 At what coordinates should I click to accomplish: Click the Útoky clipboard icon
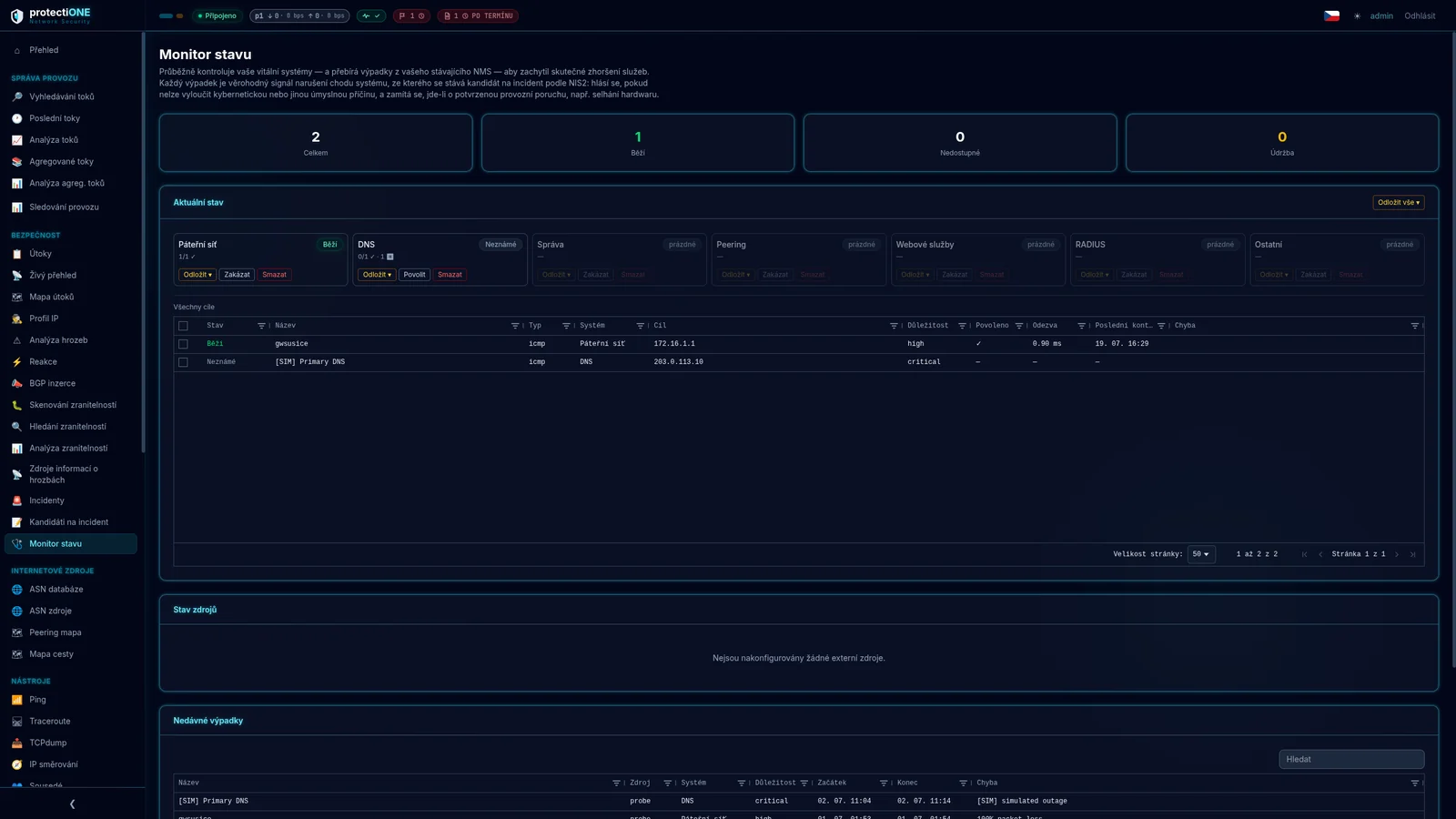tap(16, 254)
